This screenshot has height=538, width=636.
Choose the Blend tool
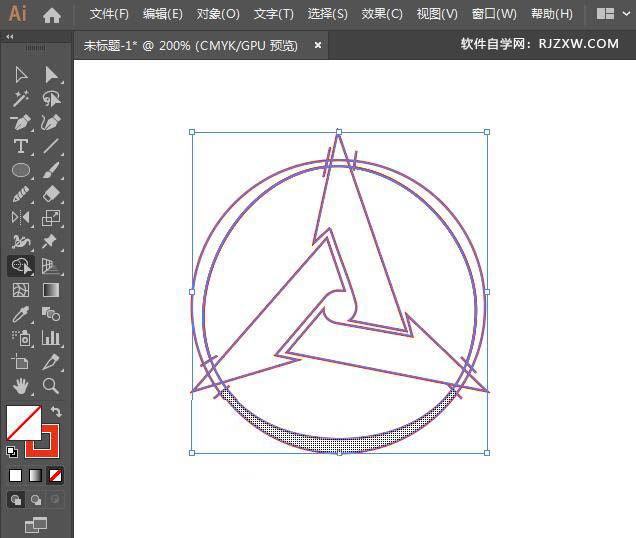click(51, 314)
